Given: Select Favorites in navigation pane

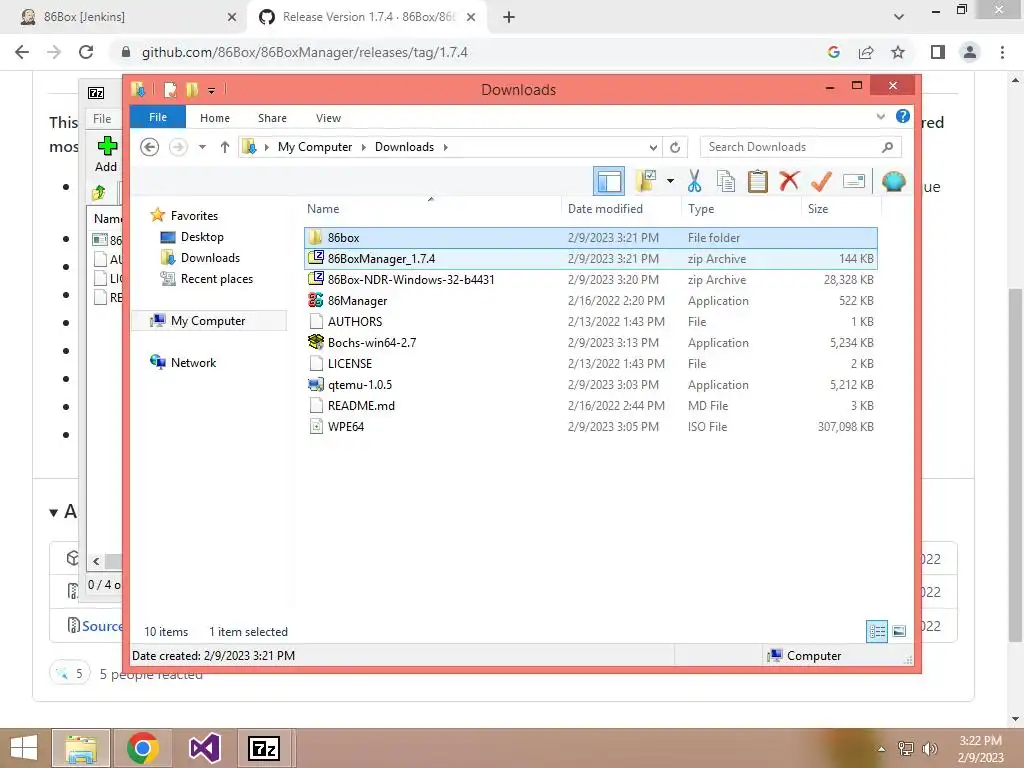Looking at the screenshot, I should [194, 216].
